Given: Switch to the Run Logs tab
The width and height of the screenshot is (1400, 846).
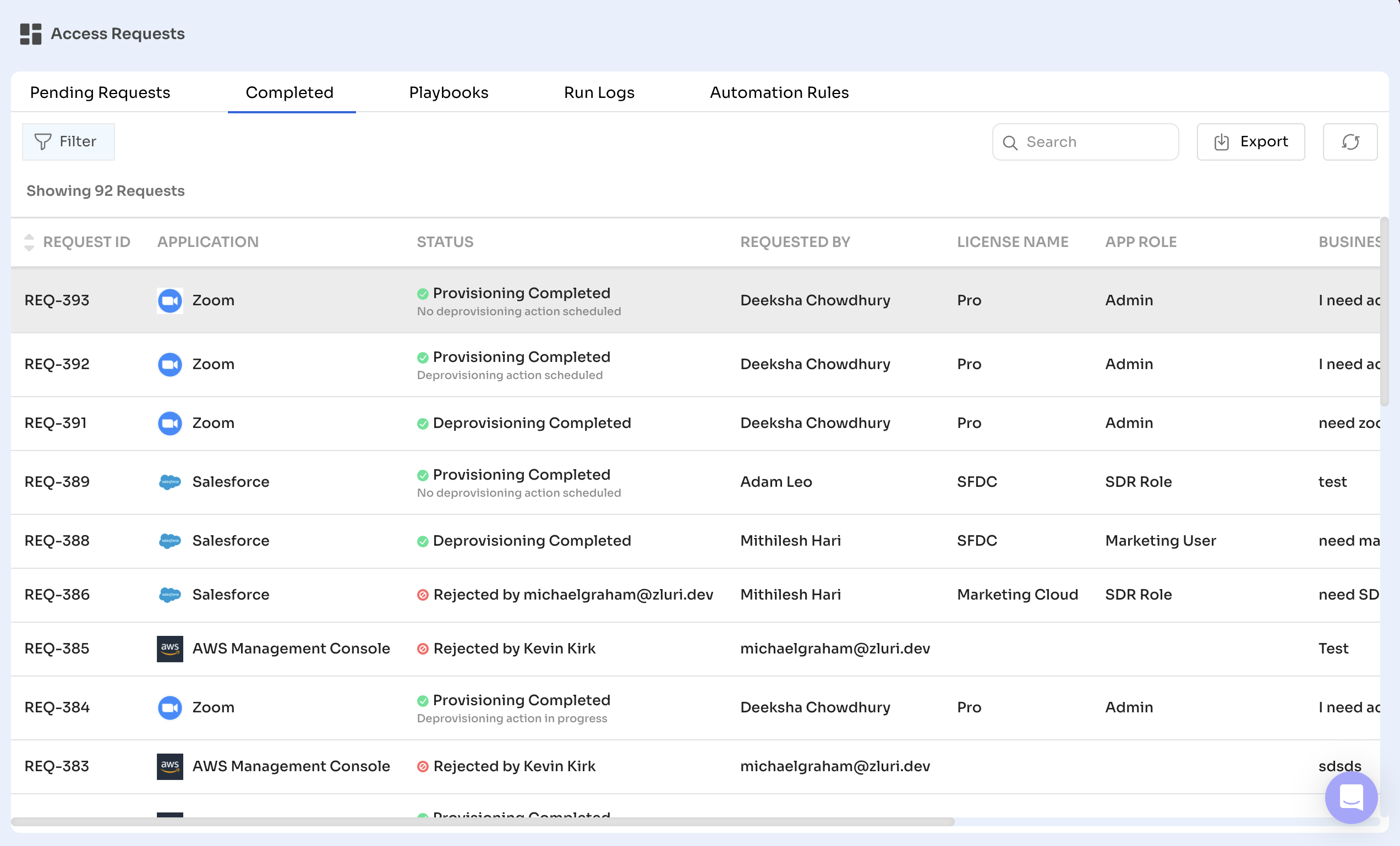Looking at the screenshot, I should tap(599, 92).
